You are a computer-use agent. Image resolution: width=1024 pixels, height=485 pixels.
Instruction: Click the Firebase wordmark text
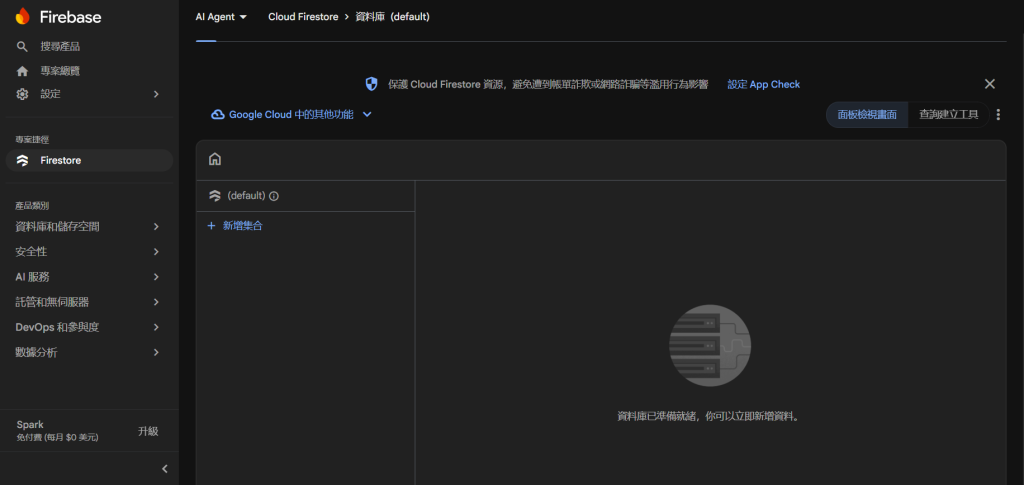[x=71, y=17]
